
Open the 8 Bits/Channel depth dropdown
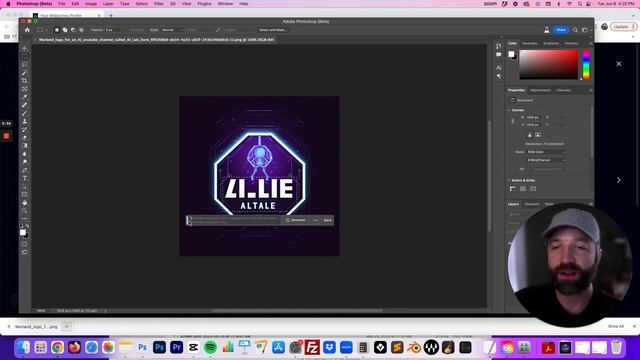546,160
